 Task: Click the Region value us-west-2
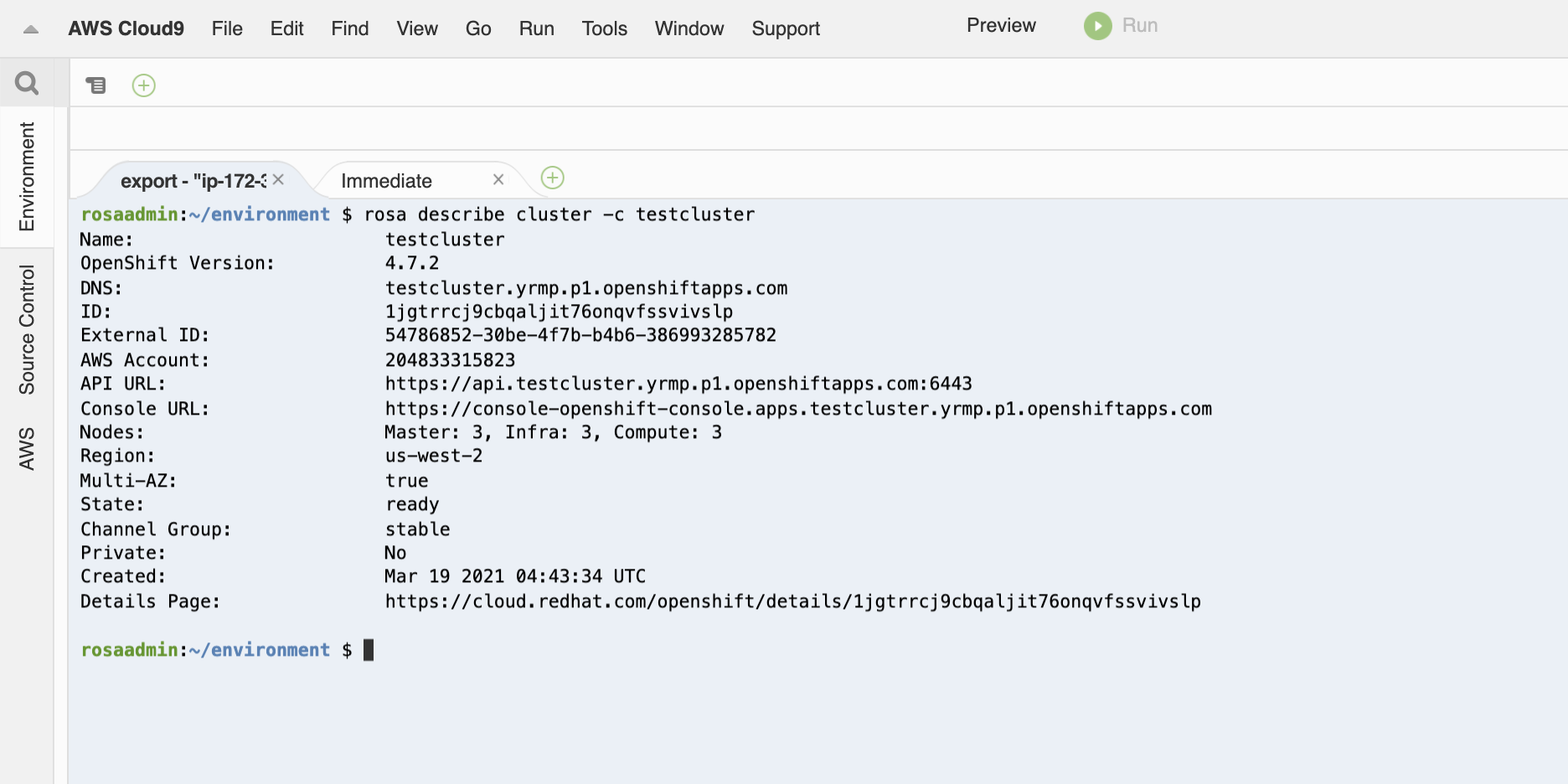pyautogui.click(x=433, y=456)
